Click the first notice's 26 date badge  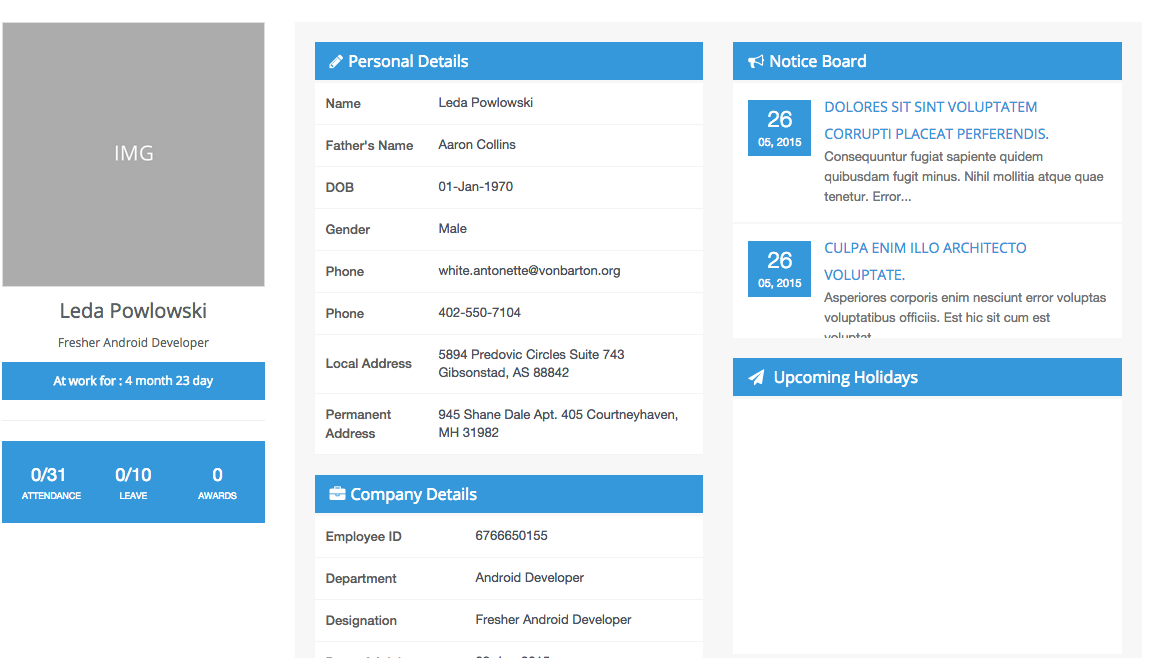[x=779, y=128]
